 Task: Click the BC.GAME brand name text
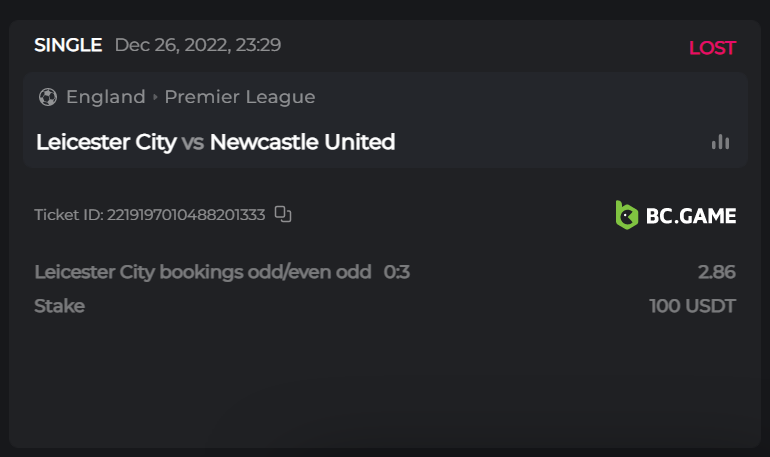(691, 215)
